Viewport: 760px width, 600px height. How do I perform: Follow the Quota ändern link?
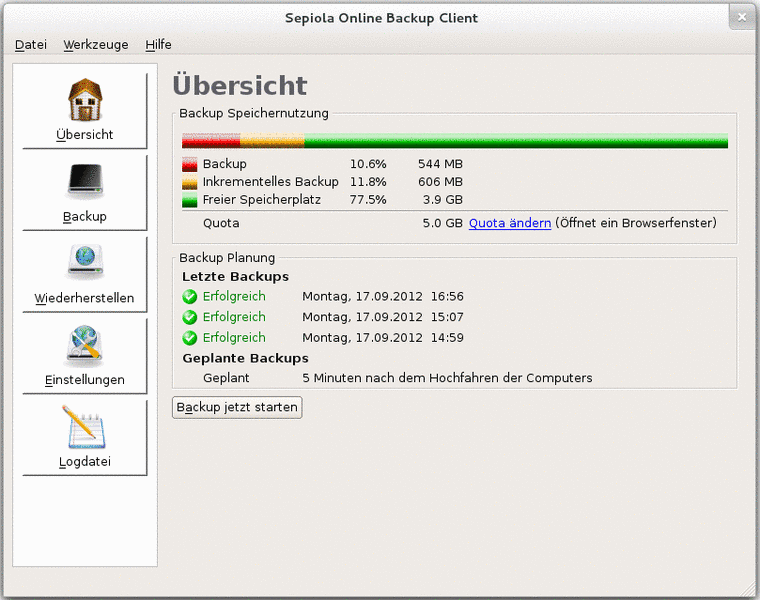tap(510, 223)
